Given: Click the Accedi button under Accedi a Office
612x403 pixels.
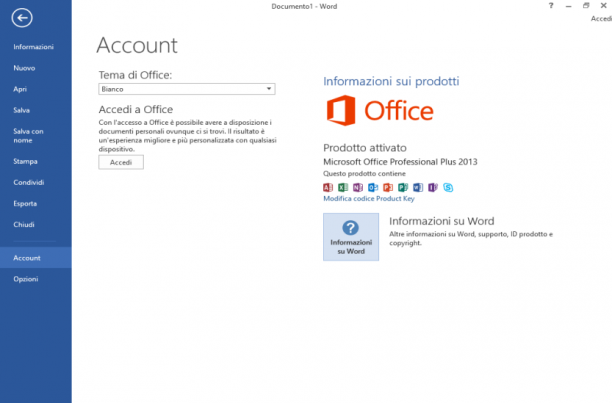Looking at the screenshot, I should tap(121, 162).
